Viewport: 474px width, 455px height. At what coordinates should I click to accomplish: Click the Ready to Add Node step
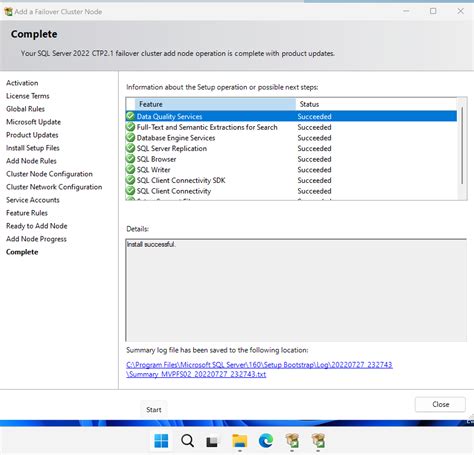click(x=37, y=226)
